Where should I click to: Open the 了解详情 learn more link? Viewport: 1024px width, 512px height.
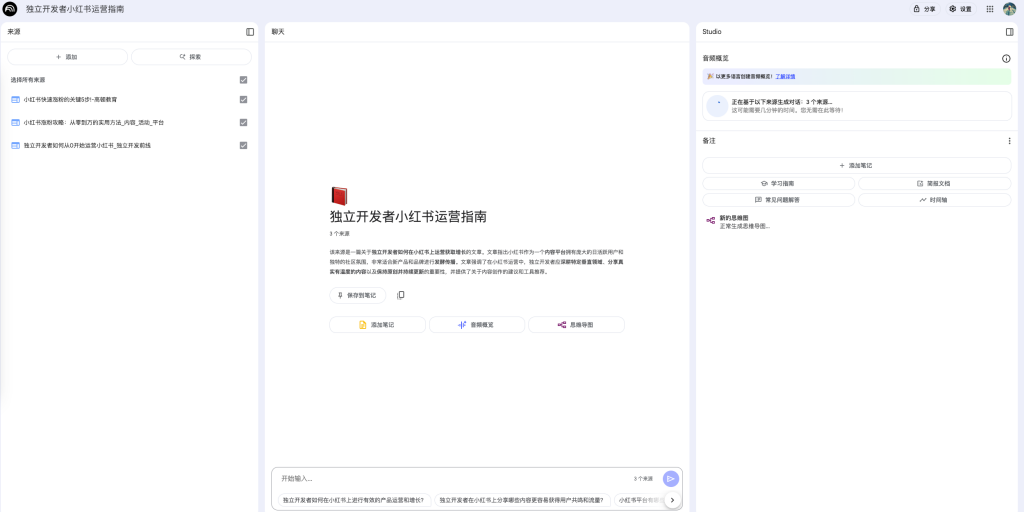(x=785, y=76)
